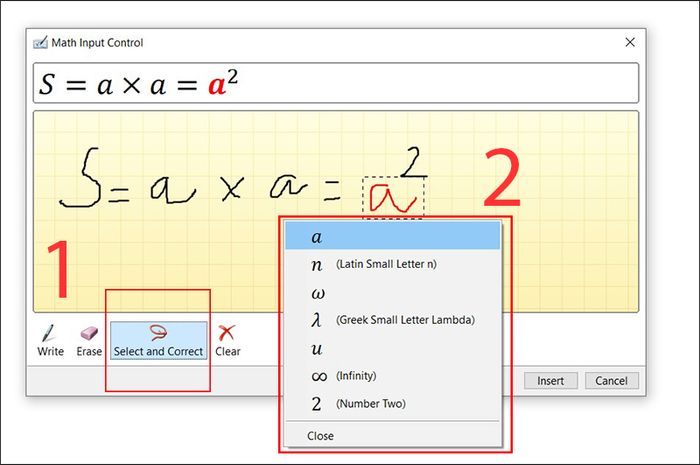Pick the omega symbol suggestion
This screenshot has width=700, height=465.
pyautogui.click(x=392, y=292)
